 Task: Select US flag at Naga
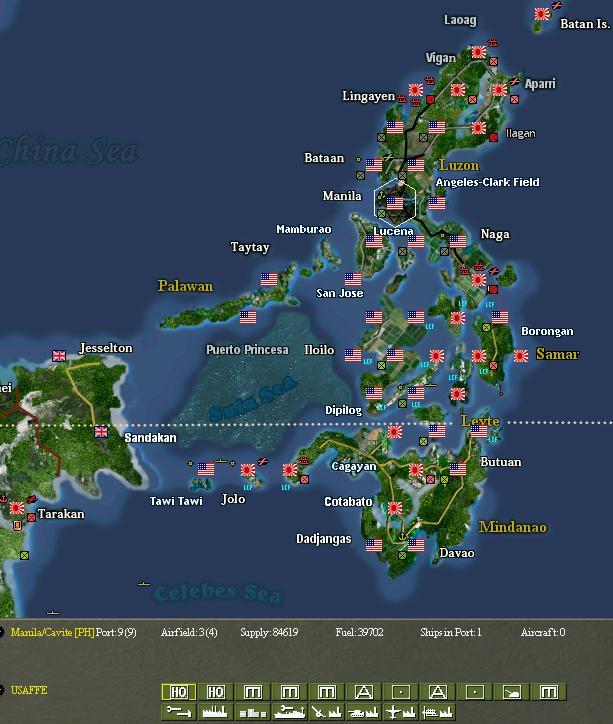point(458,241)
